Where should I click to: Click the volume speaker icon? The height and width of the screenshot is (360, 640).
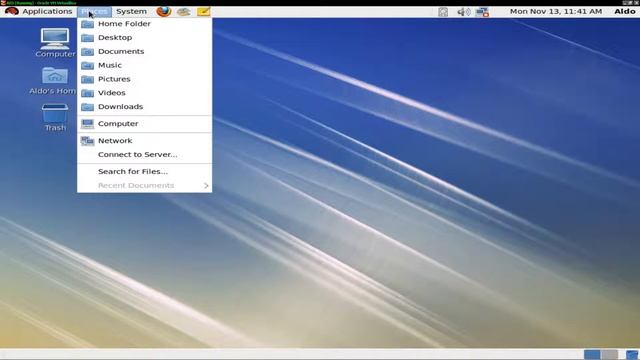point(463,12)
